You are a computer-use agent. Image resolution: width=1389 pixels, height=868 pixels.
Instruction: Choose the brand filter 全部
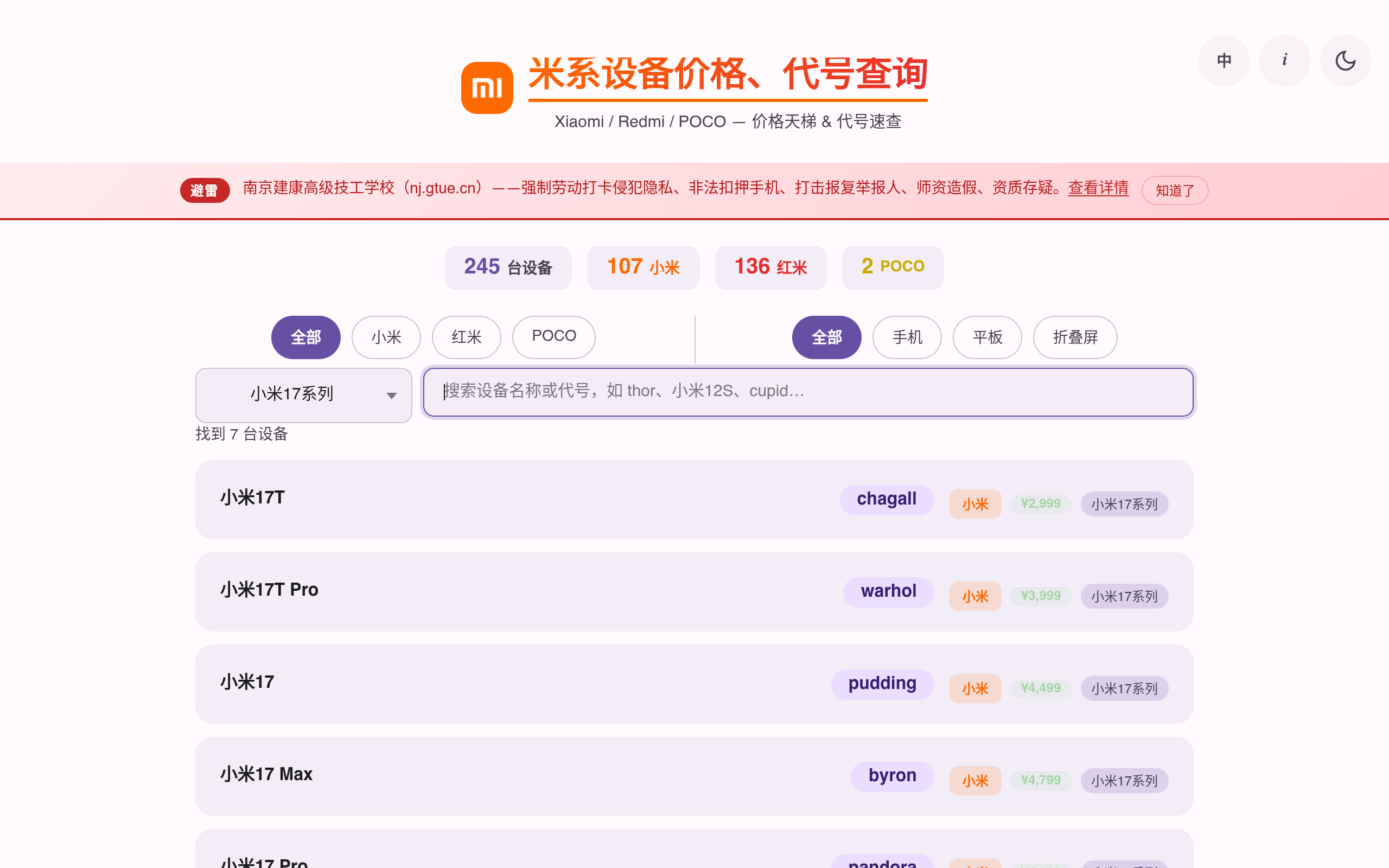pos(306,337)
